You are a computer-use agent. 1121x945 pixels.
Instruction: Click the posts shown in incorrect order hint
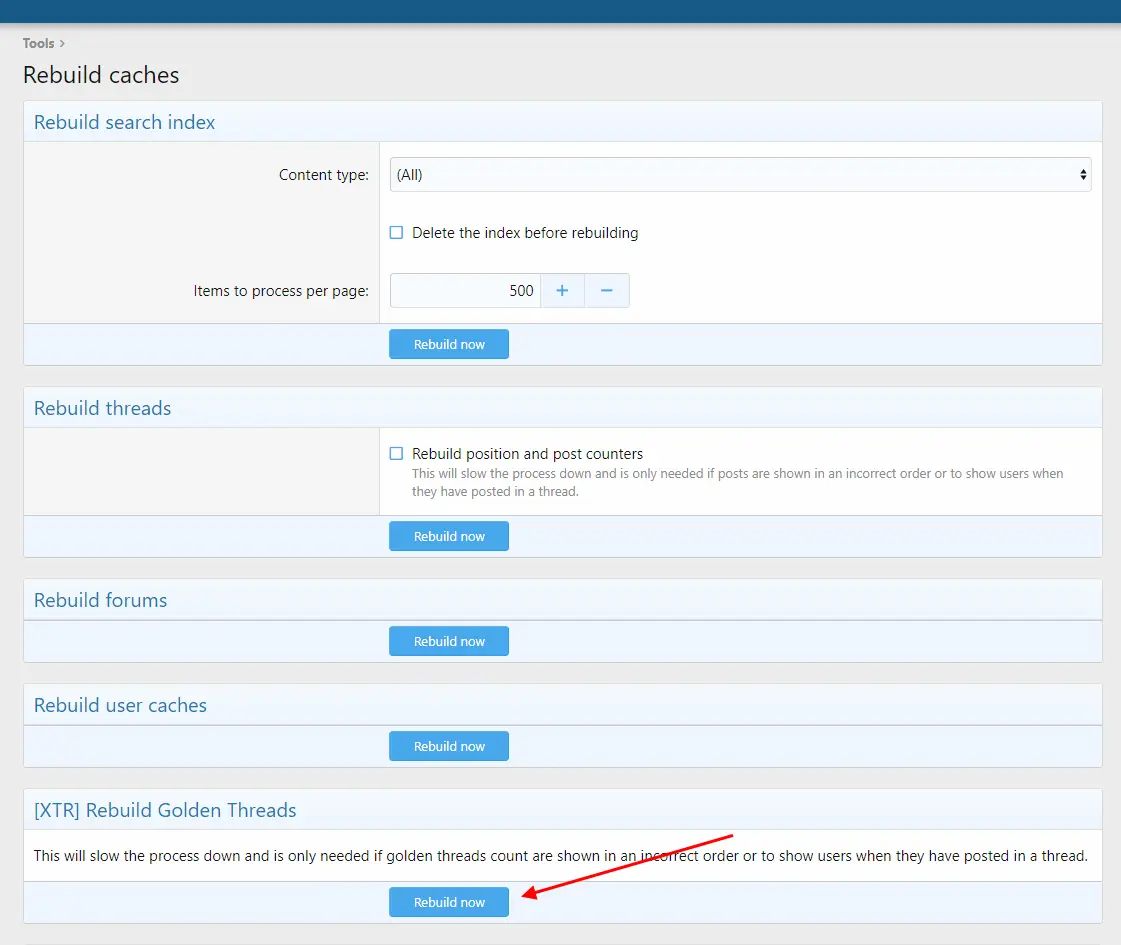tap(737, 483)
